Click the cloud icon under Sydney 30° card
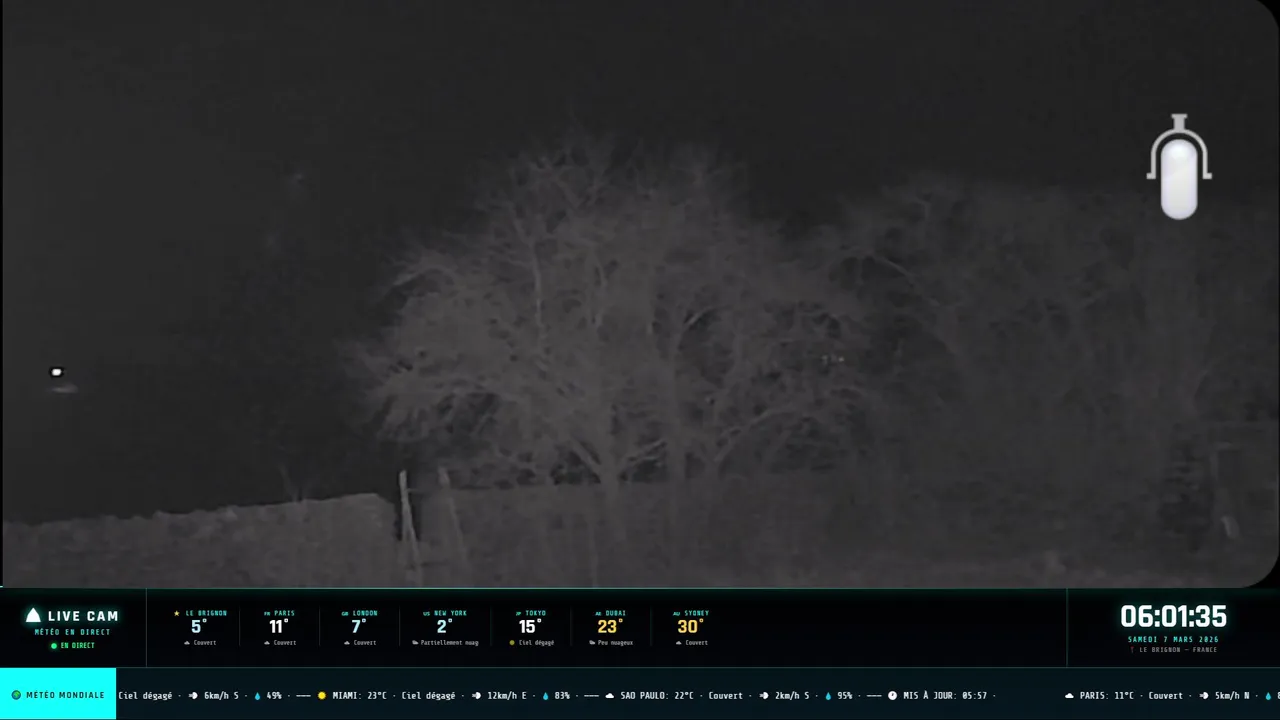This screenshot has height=720, width=1280. tap(679, 643)
